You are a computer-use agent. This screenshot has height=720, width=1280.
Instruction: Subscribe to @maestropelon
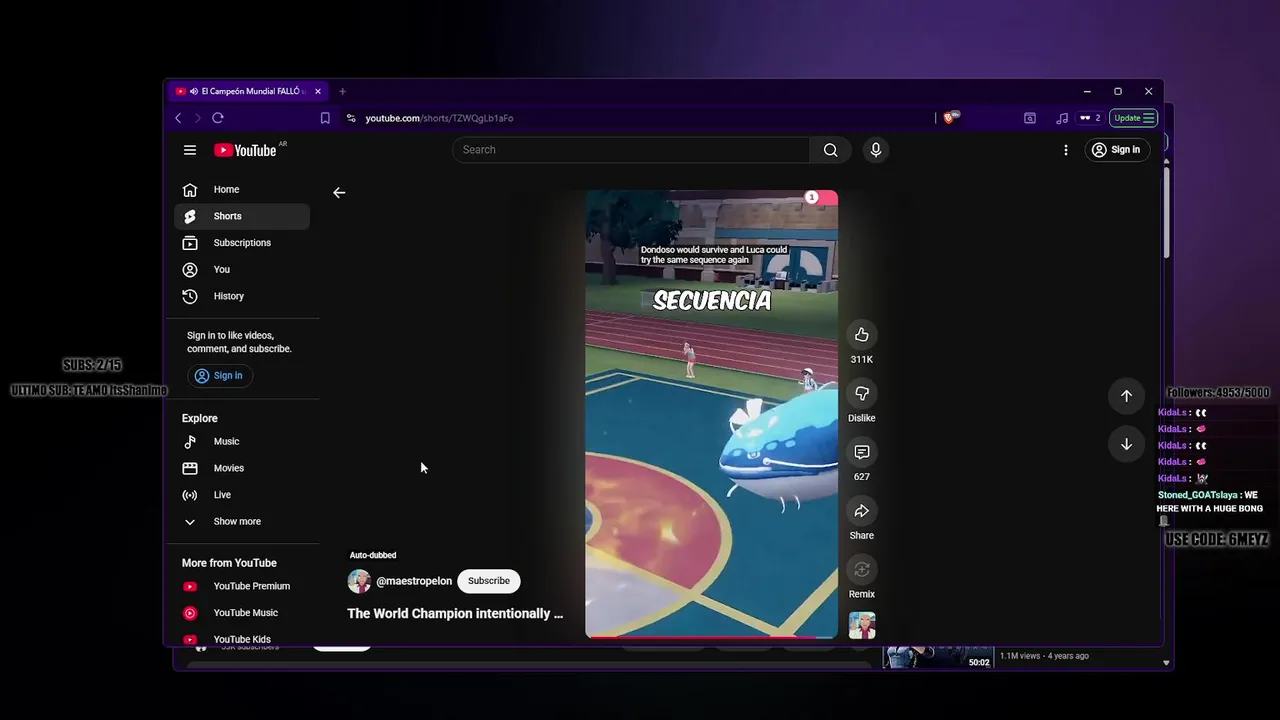click(489, 581)
